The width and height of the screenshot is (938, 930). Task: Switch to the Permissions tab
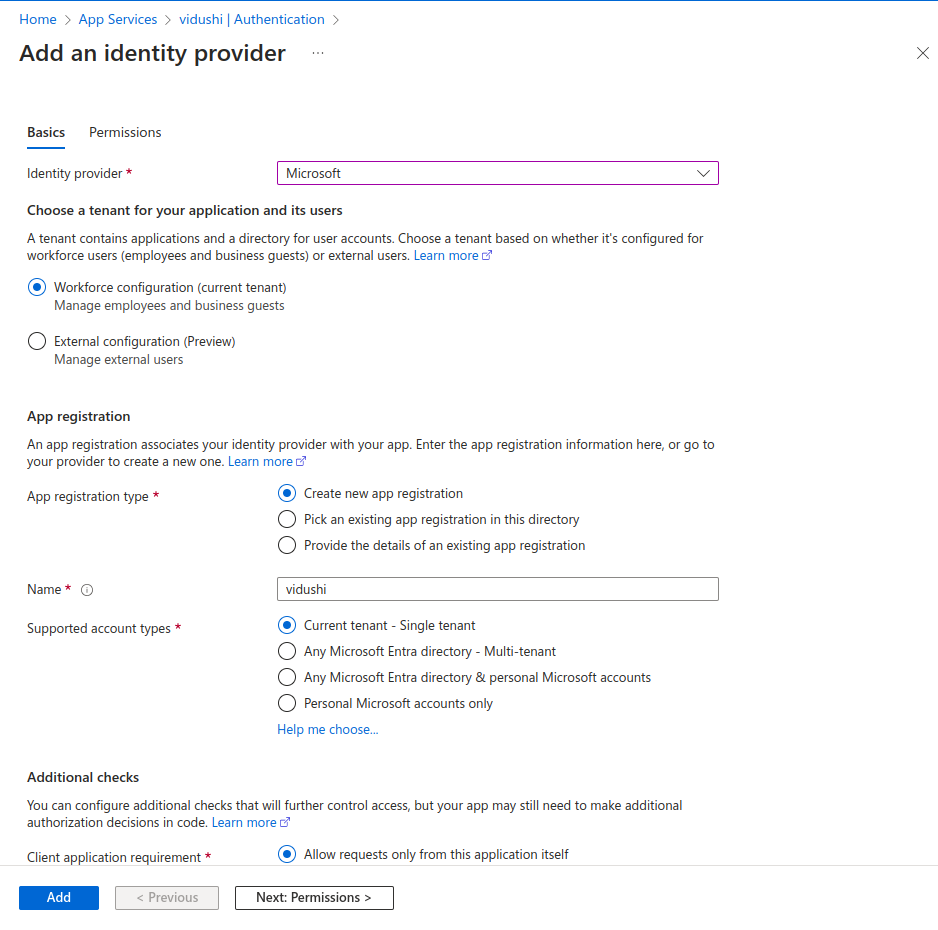pos(125,132)
